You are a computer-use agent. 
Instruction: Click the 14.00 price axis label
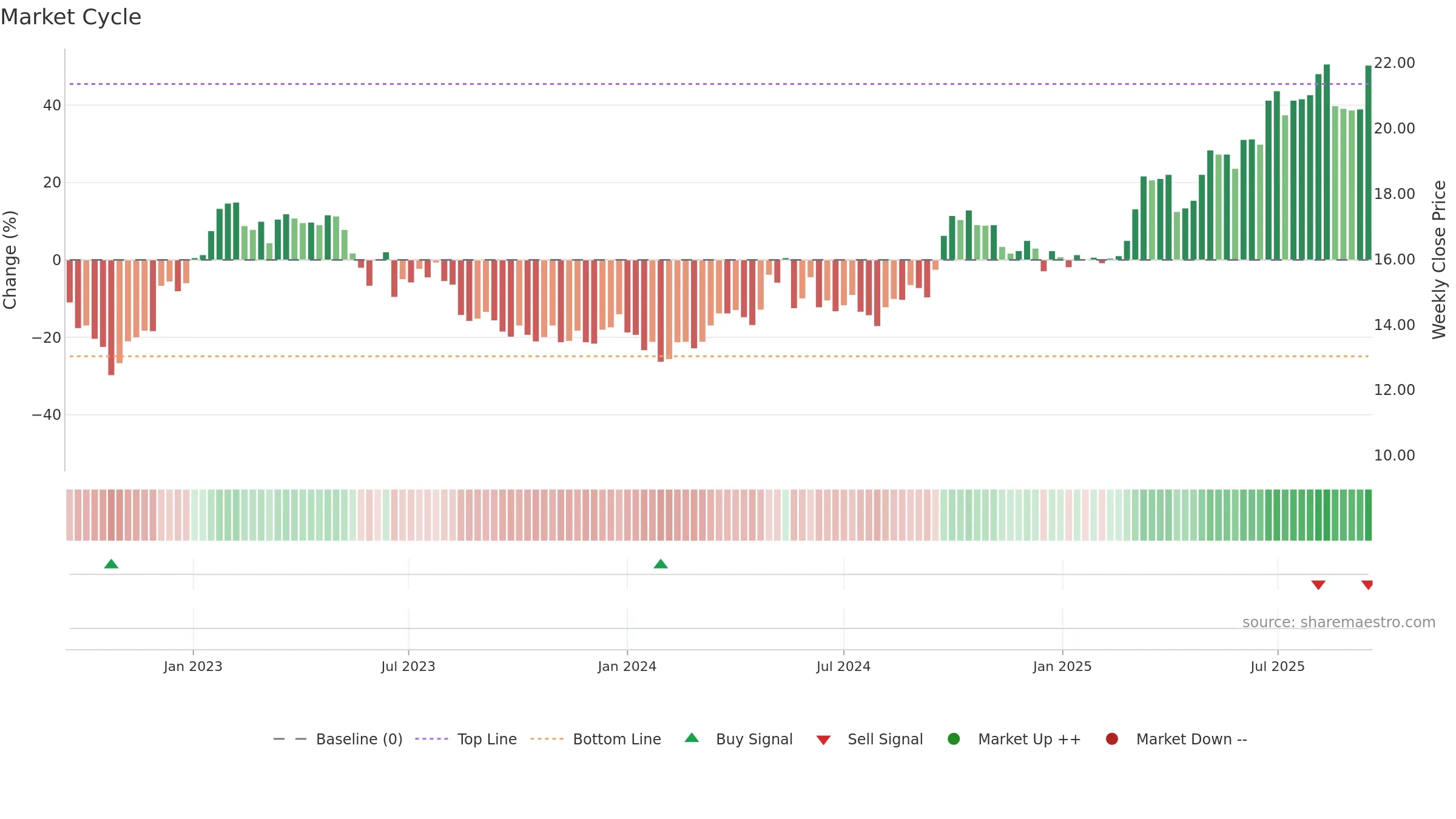[1394, 325]
